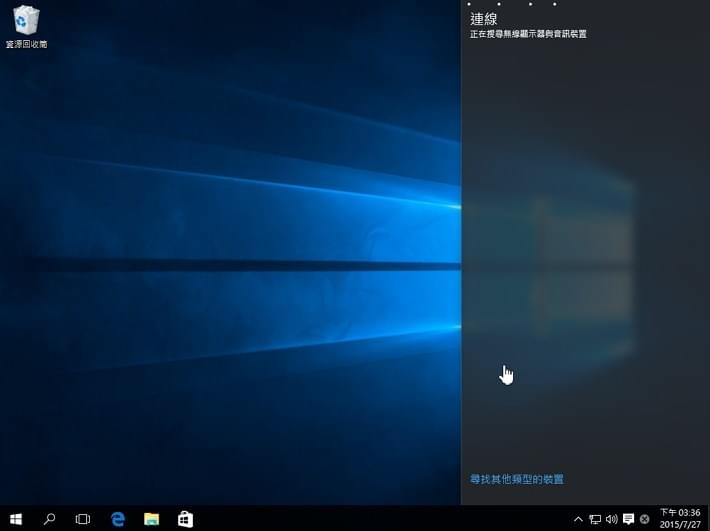Open the clock showing 下午 03:36
710x531 pixels.
pyautogui.click(x=680, y=519)
